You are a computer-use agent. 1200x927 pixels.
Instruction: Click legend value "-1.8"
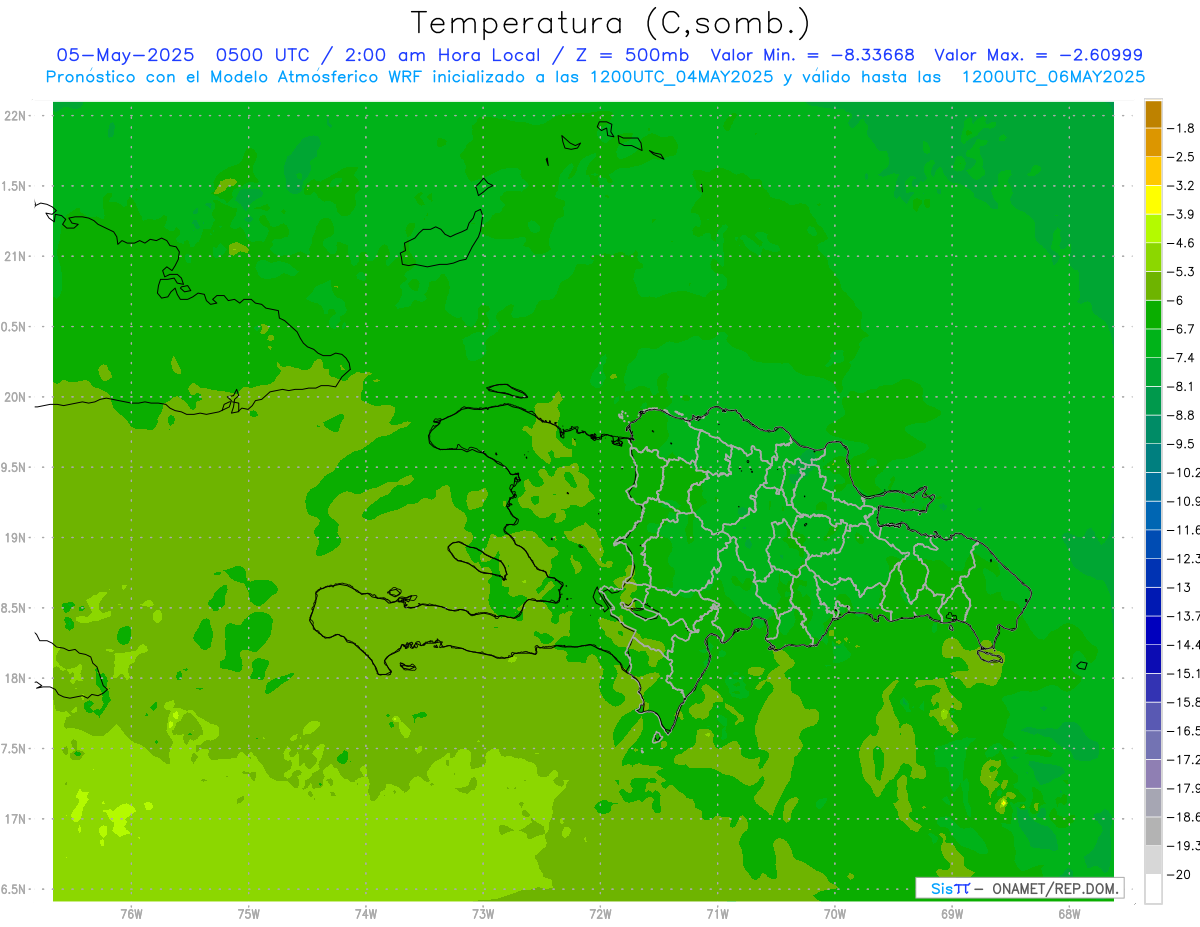coord(1180,128)
